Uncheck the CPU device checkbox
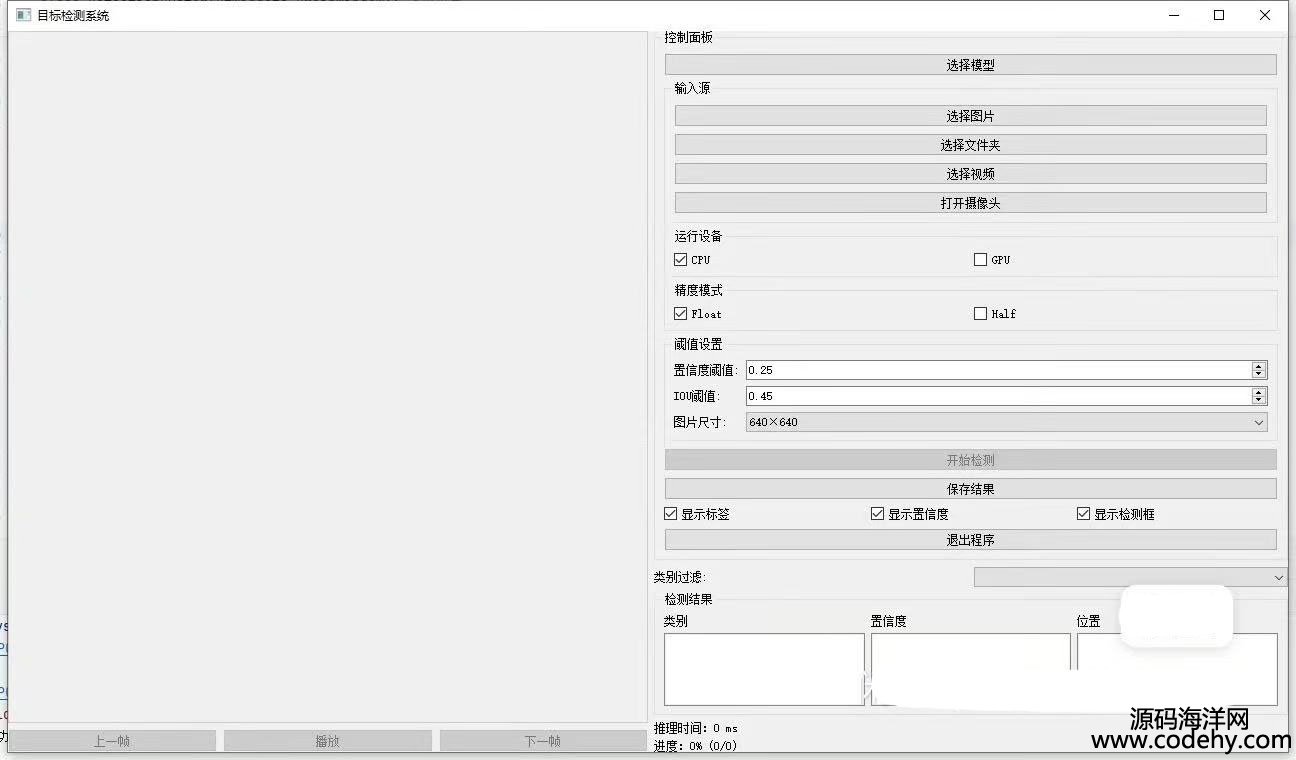Viewport: 1296px width, 760px height. pos(681,260)
